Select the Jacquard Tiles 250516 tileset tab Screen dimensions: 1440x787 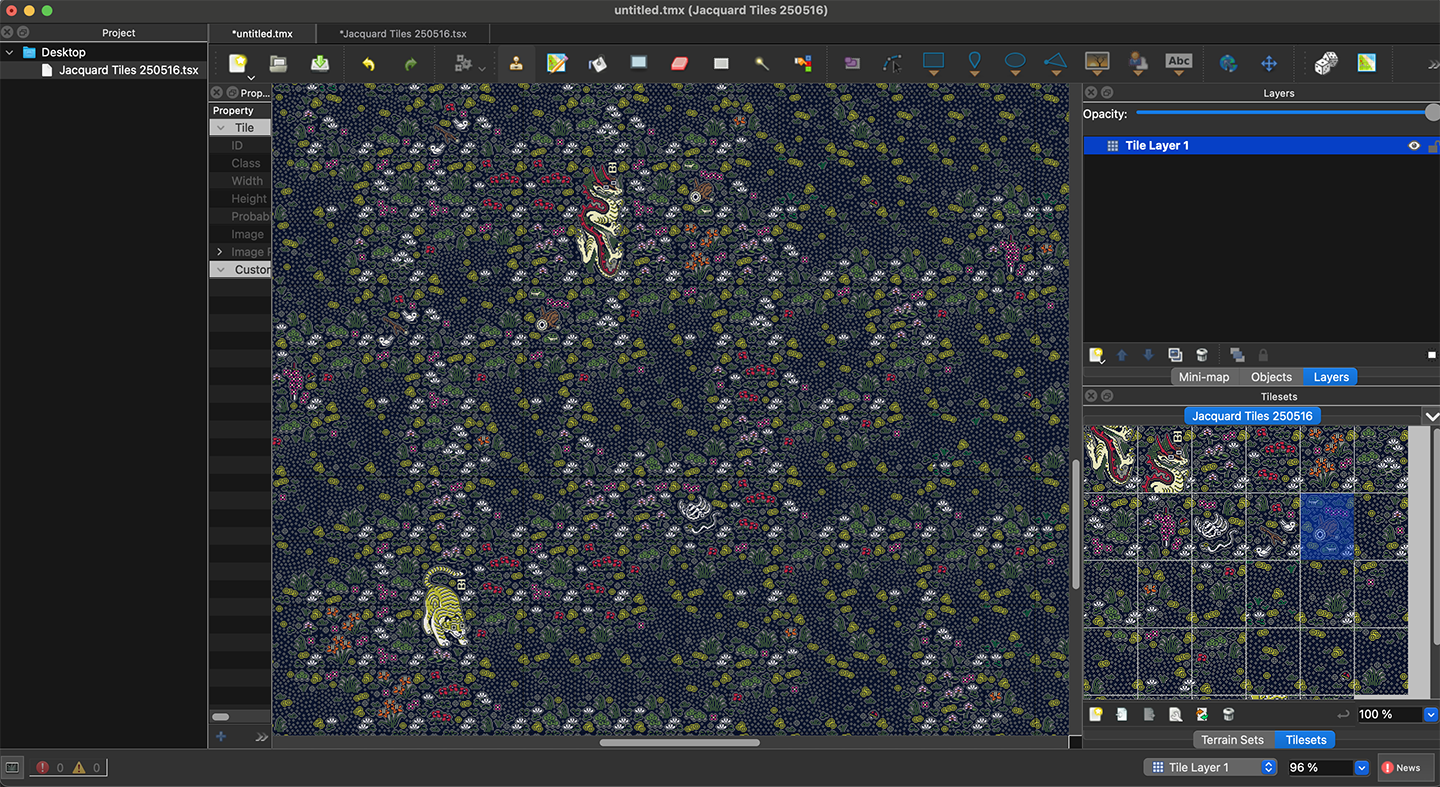point(1252,416)
